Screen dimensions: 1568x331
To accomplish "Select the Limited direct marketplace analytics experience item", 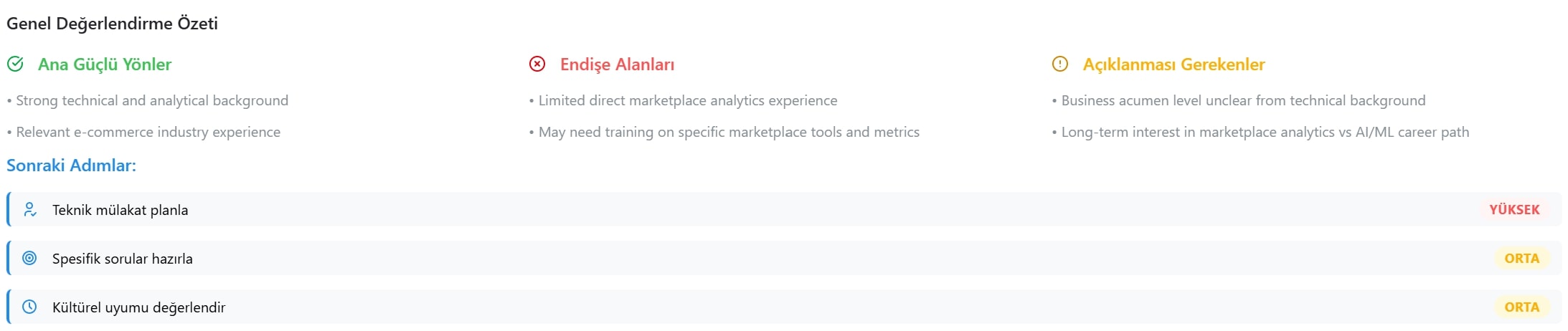I will pyautogui.click(x=687, y=101).
